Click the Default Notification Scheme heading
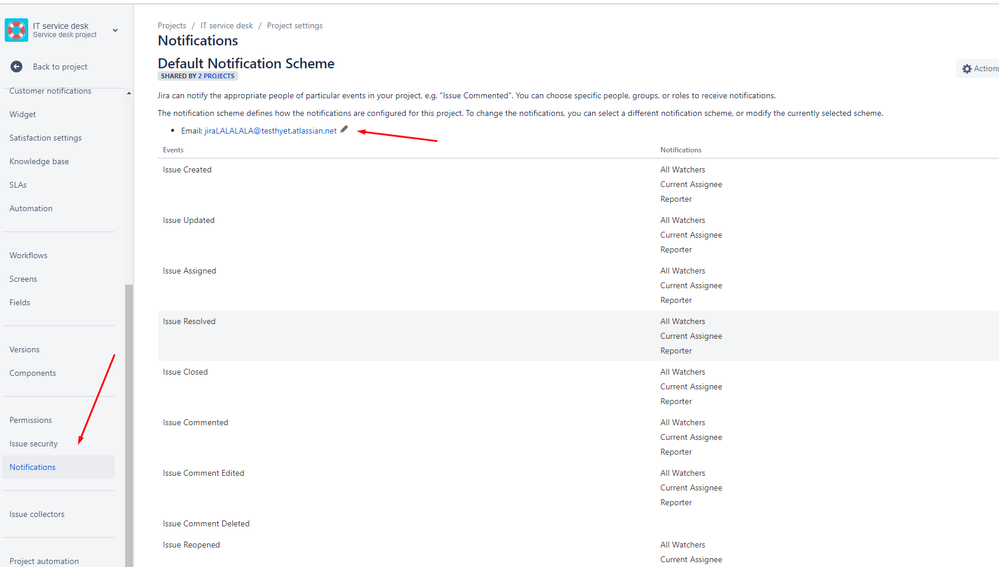Image resolution: width=999 pixels, height=567 pixels. (x=246, y=64)
